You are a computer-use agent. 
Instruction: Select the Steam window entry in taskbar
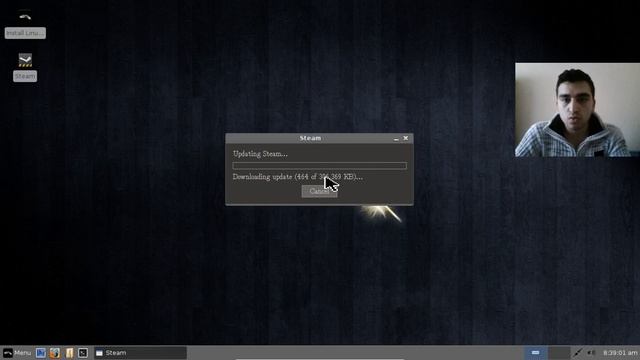(x=140, y=353)
